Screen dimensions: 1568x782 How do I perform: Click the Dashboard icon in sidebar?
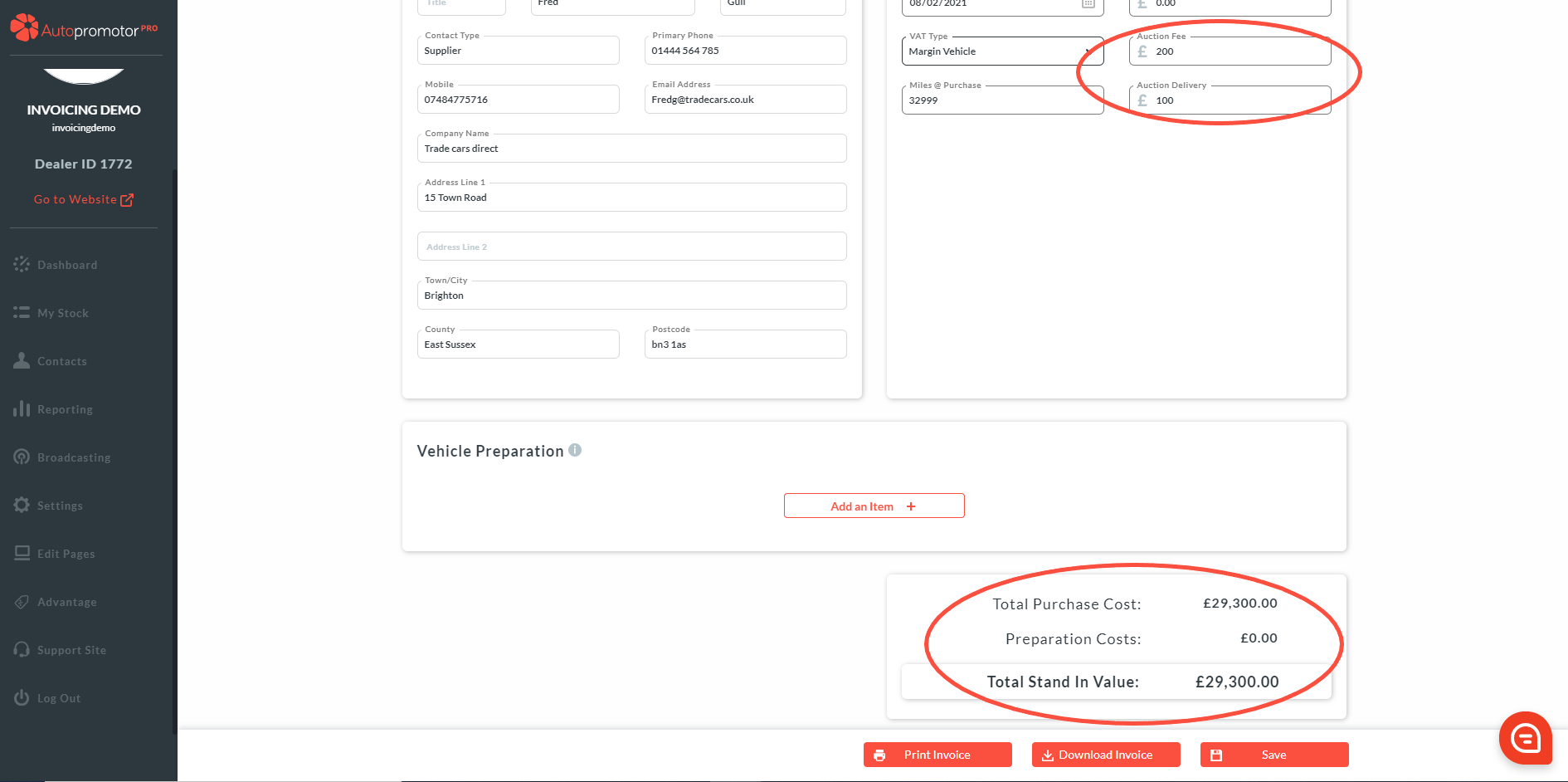pyautogui.click(x=22, y=265)
